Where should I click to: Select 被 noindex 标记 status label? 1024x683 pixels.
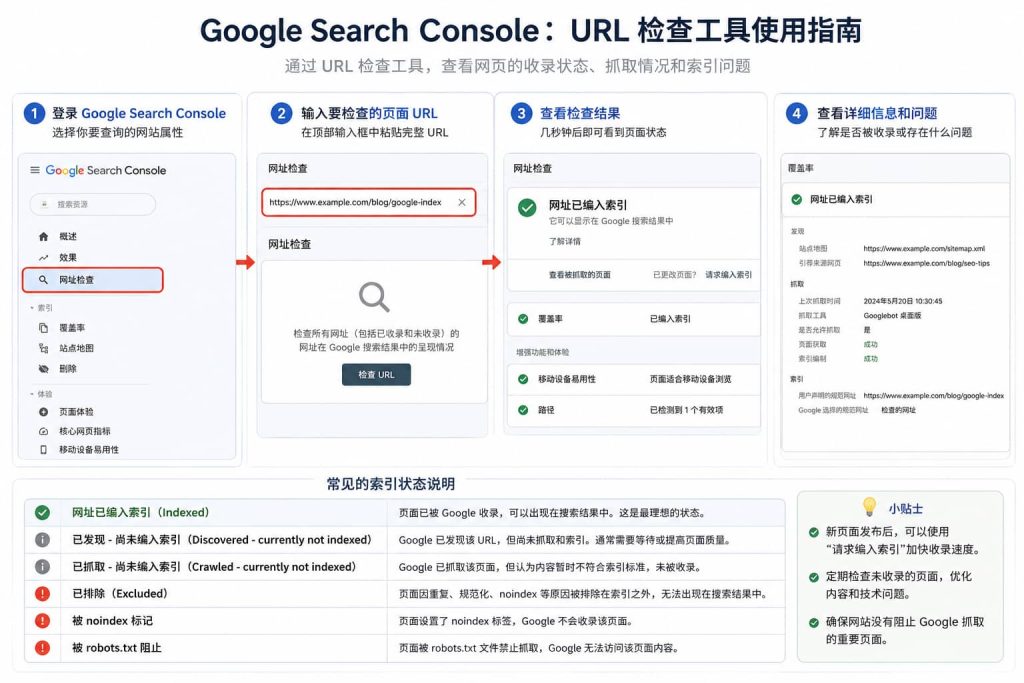(x=112, y=621)
